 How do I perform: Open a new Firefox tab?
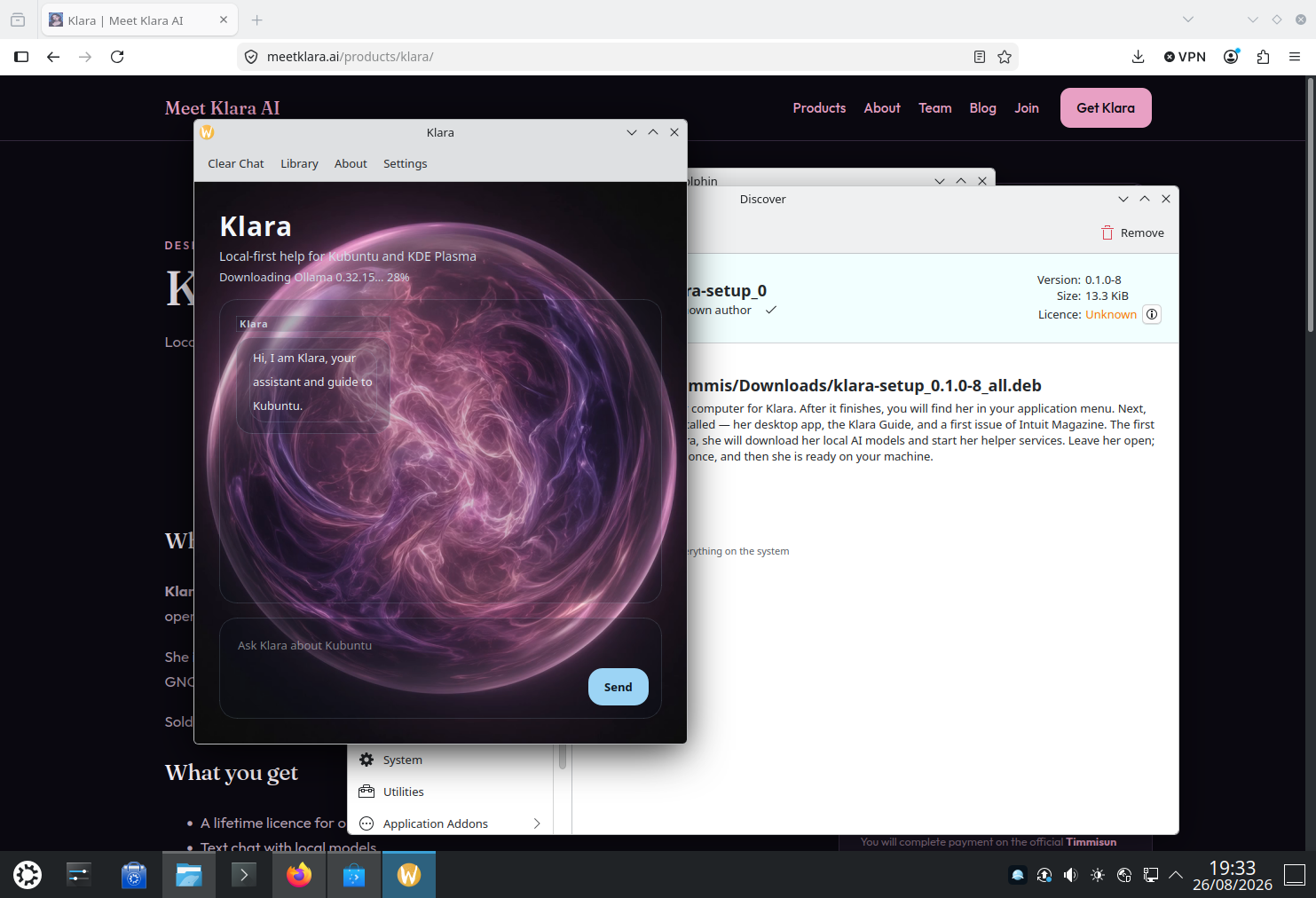pos(257,20)
